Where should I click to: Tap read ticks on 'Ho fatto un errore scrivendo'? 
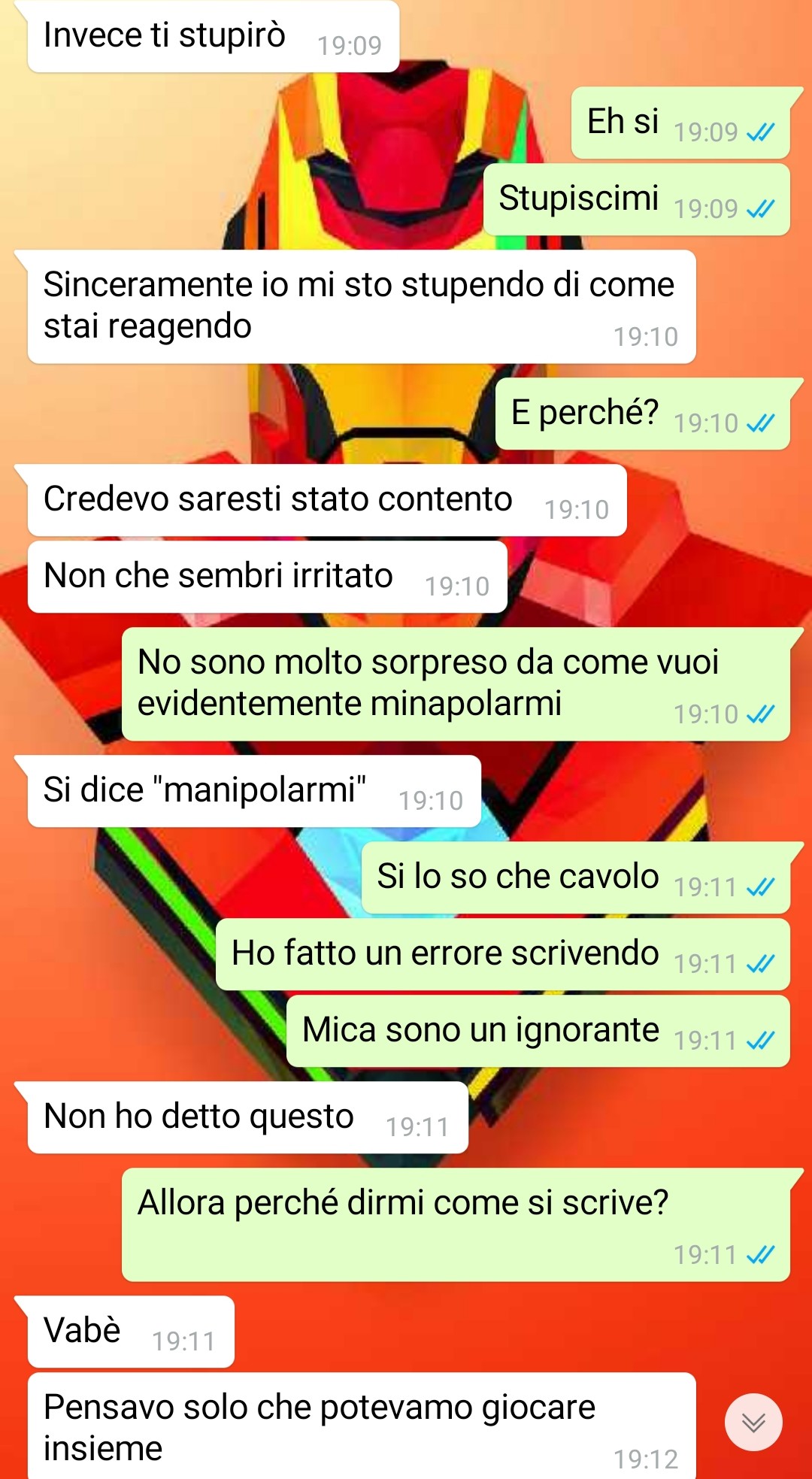[x=760, y=964]
